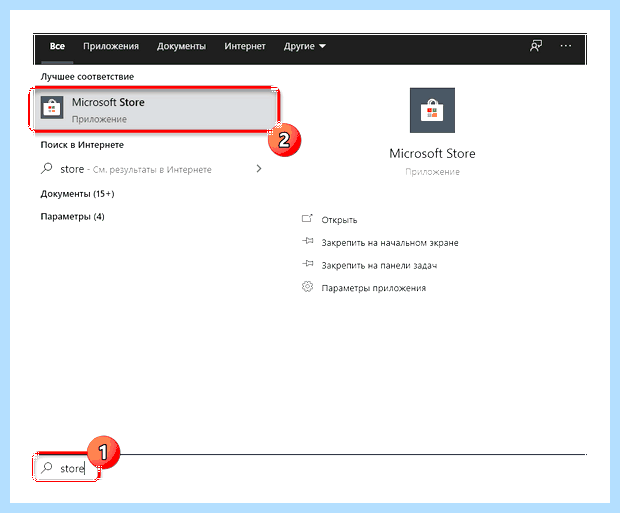Open the three-dot more options menu
Screen dimensions: 620x513
tap(565, 46)
